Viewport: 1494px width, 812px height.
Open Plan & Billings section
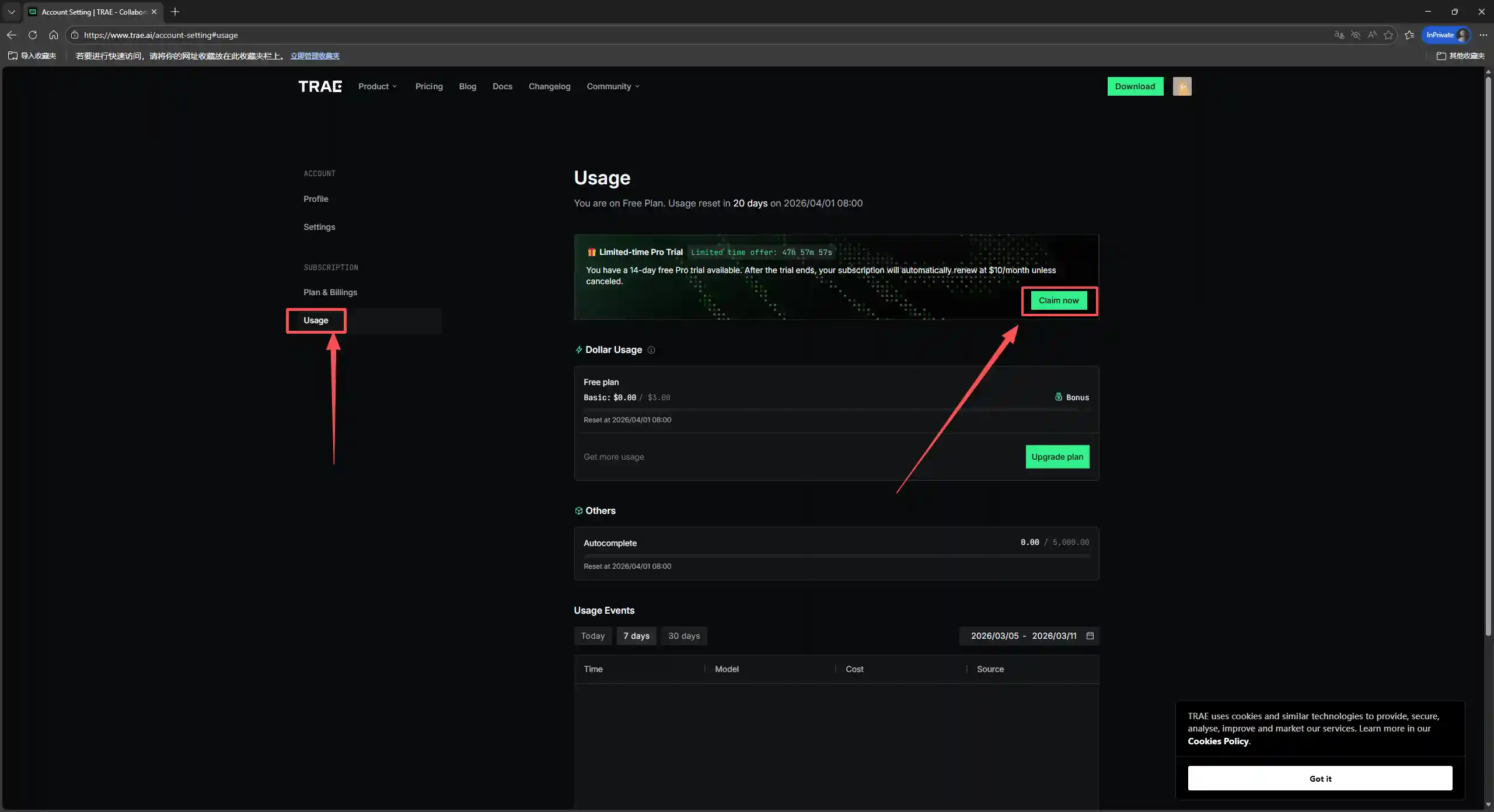point(330,292)
